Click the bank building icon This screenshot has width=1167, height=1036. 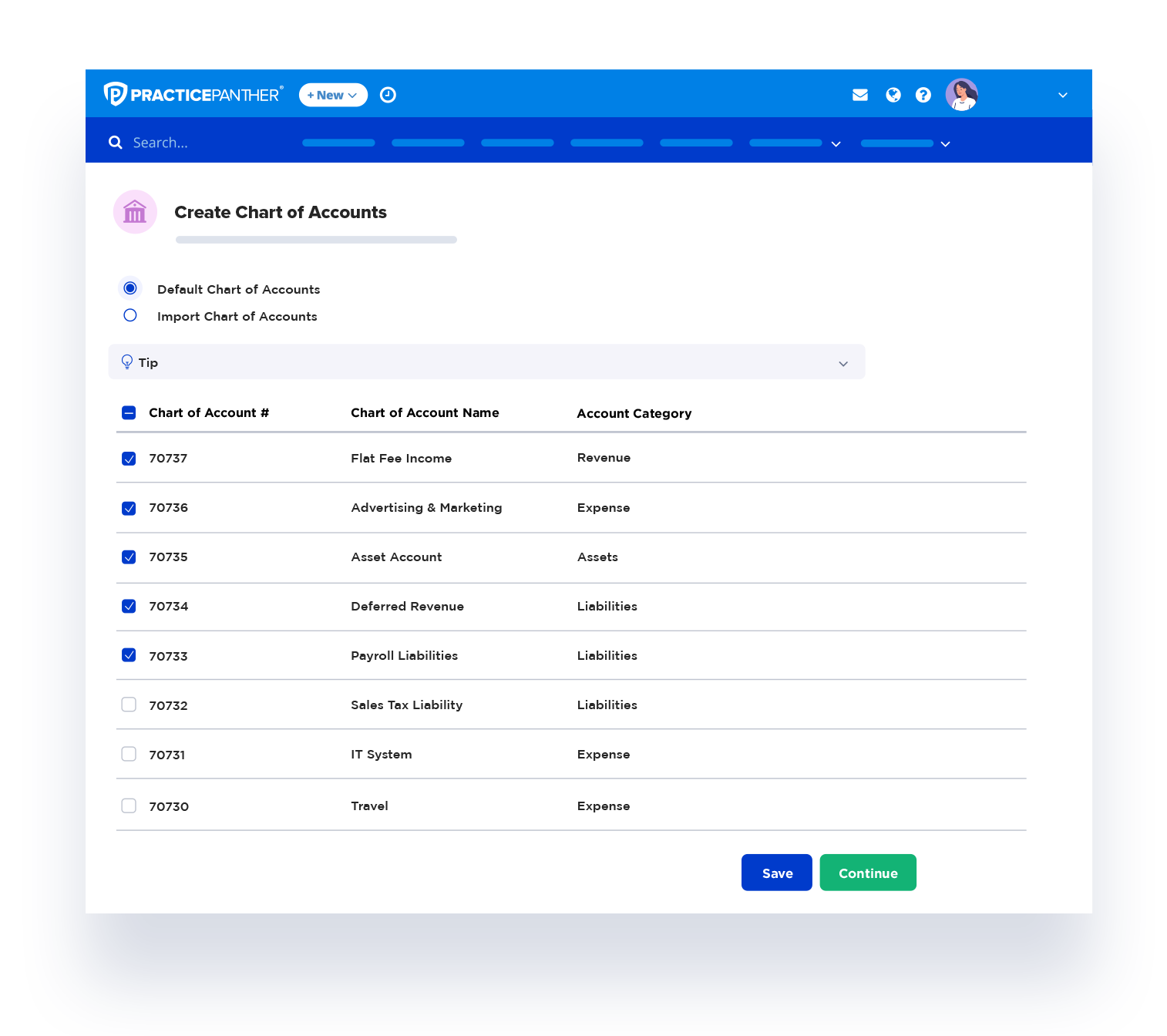tap(135, 212)
